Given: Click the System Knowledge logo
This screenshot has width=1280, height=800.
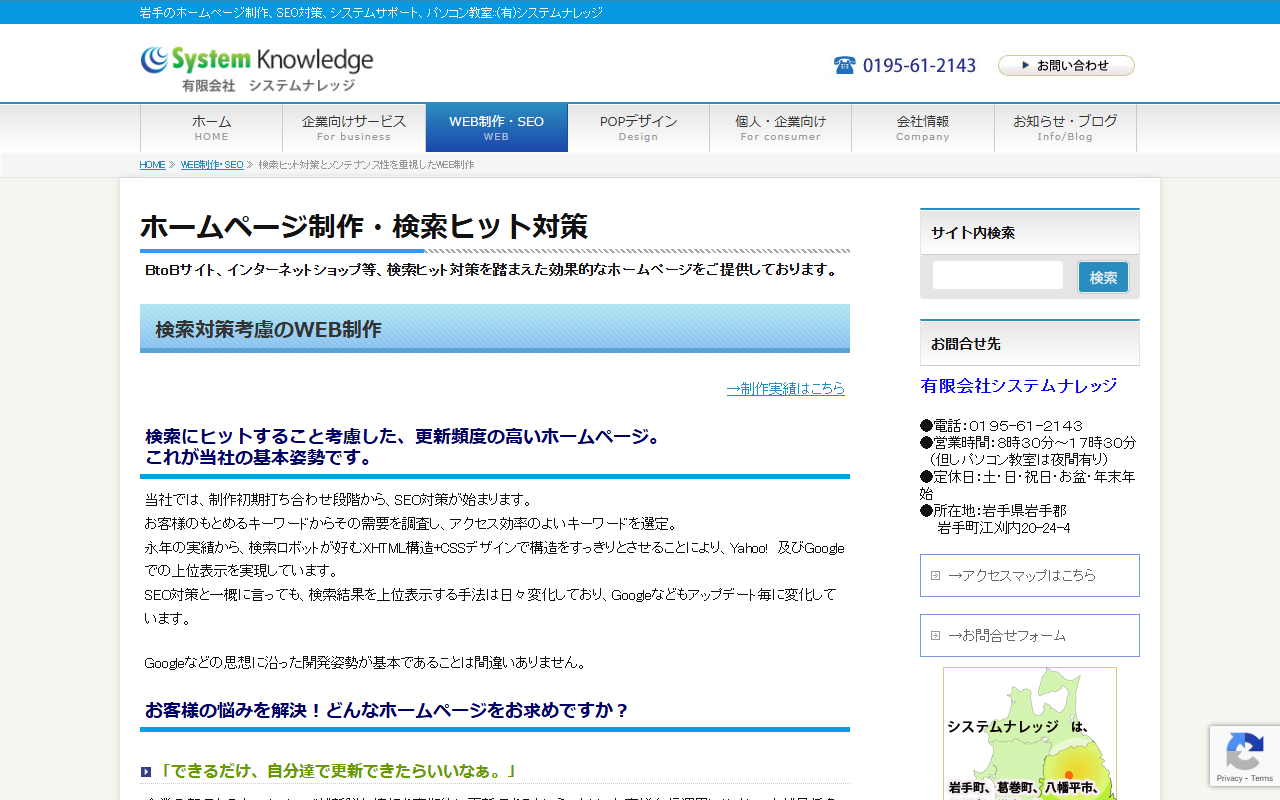Looking at the screenshot, I should click(x=257, y=69).
